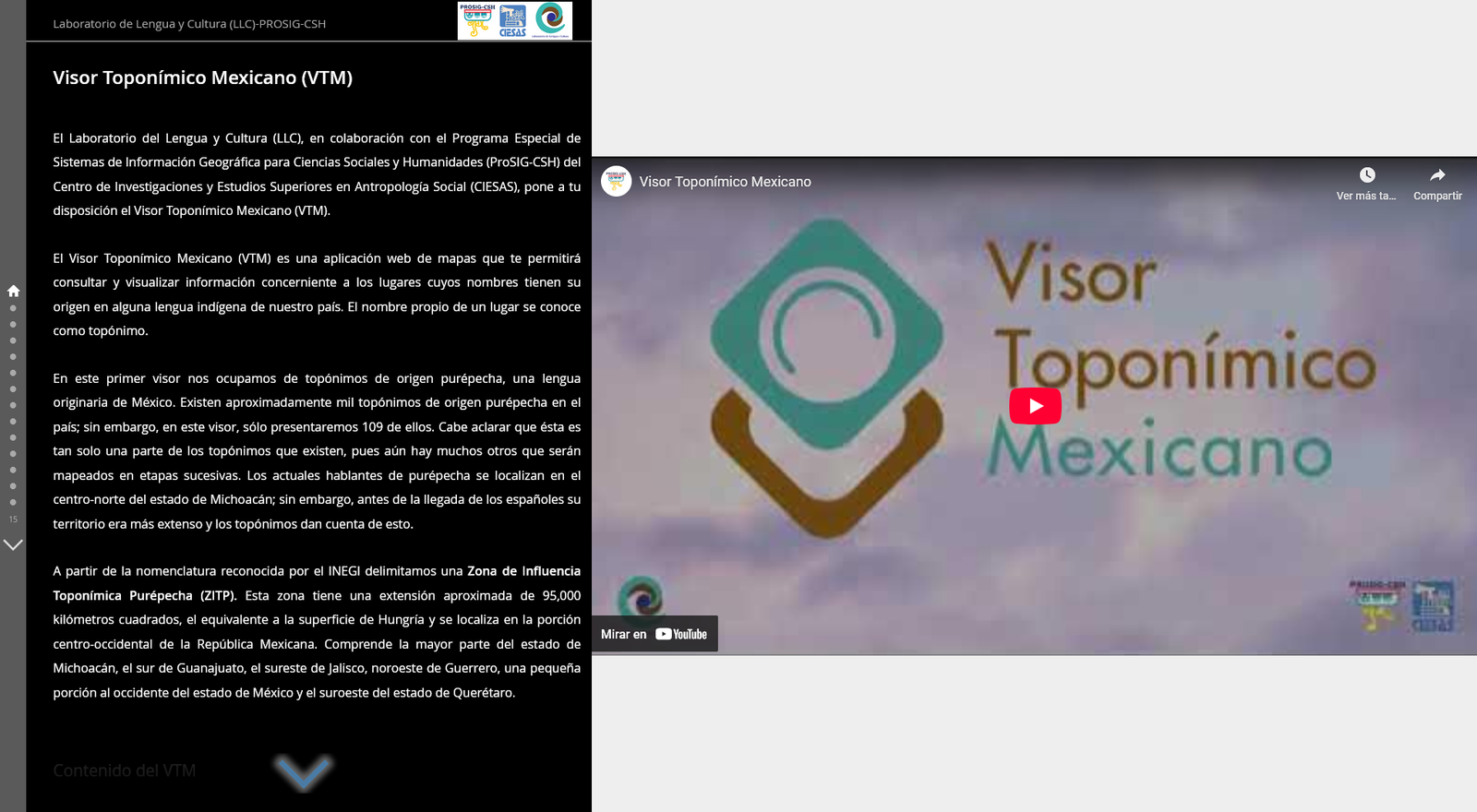
Task: Click the Ver más tarde clock icon
Action: click(1367, 175)
